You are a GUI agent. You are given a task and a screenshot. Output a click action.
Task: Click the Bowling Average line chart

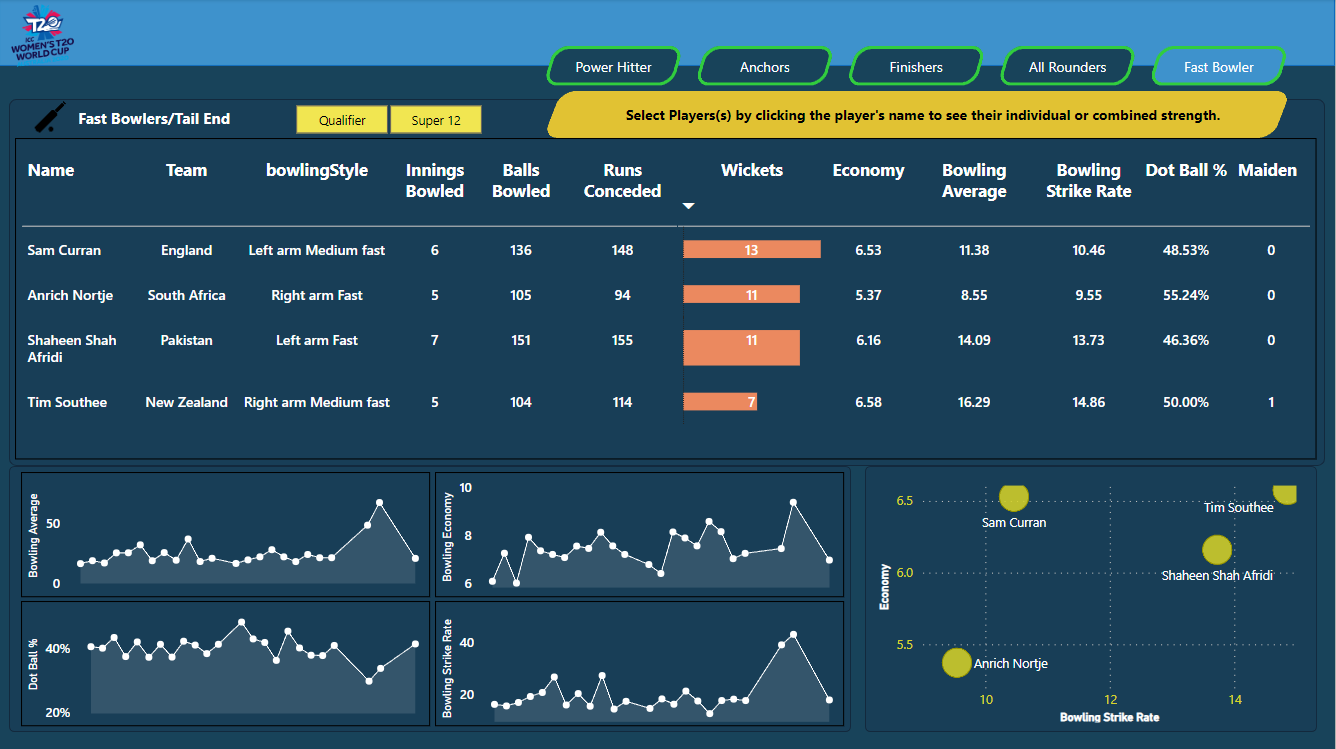tap(226, 535)
